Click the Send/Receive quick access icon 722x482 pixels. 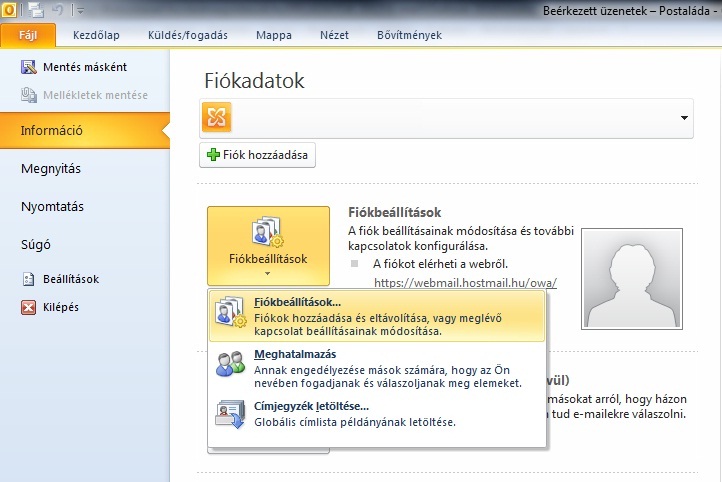pos(35,10)
